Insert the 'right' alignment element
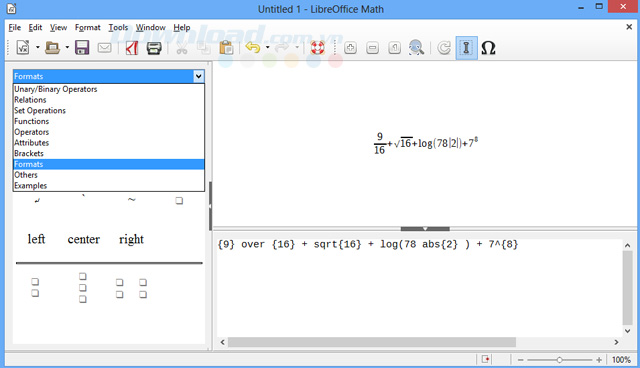 tap(131, 239)
